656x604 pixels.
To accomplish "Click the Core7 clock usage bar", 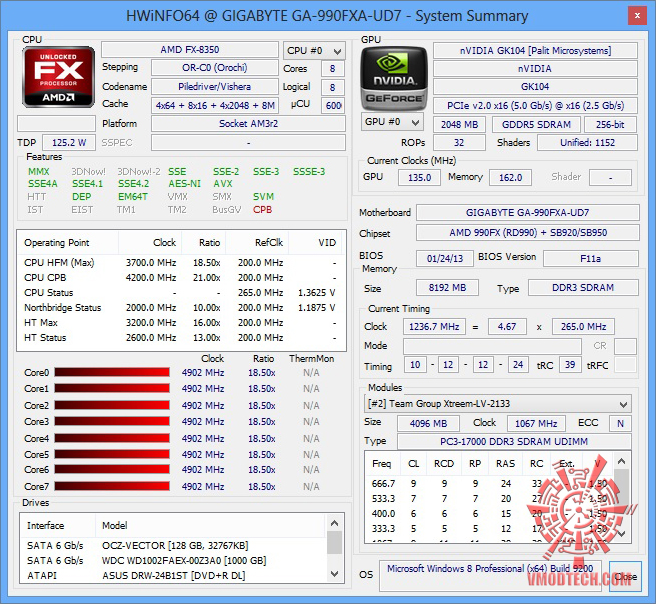I will coord(112,486).
